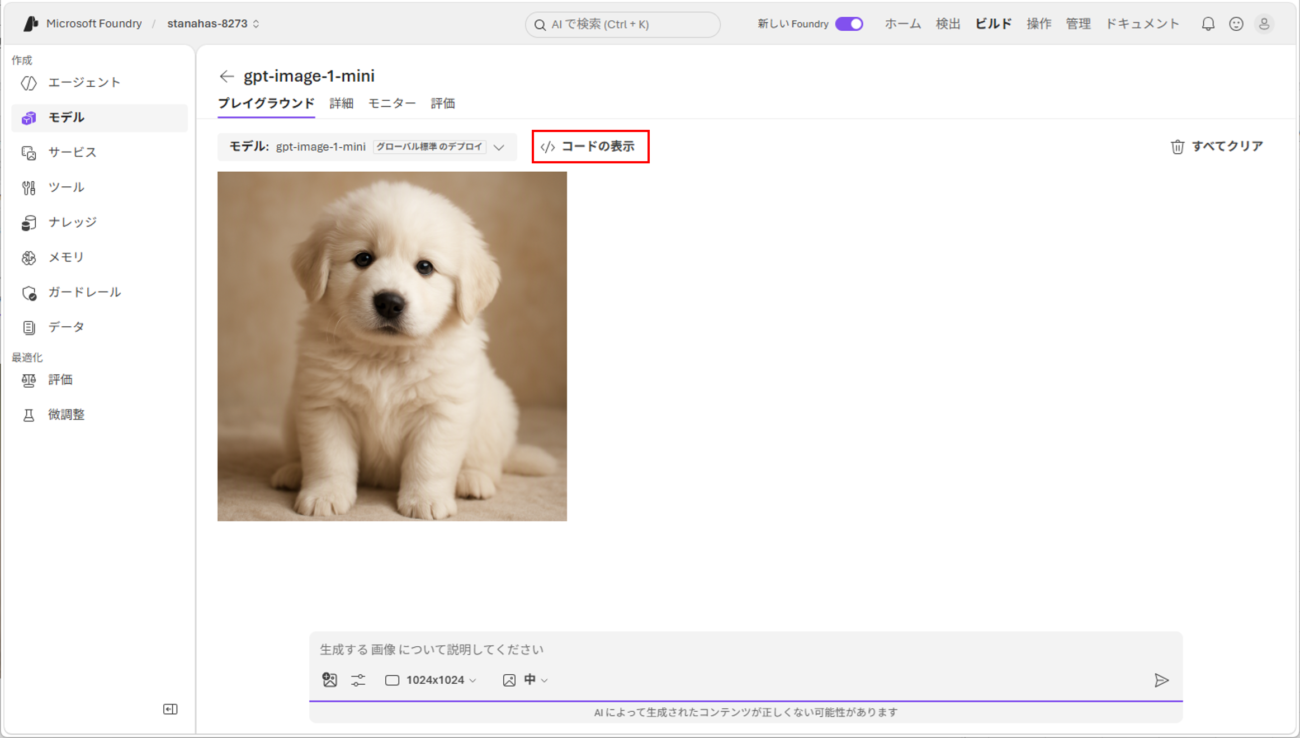Click the すべてクリア button label
Image resolution: width=1300 pixels, height=738 pixels.
pyautogui.click(x=1228, y=147)
